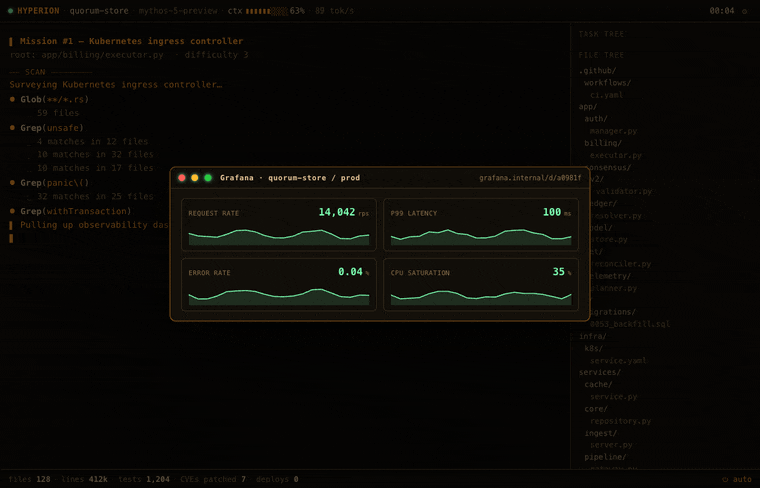
Task: Click the tests 1,204 status bar entry
Action: pos(144,479)
